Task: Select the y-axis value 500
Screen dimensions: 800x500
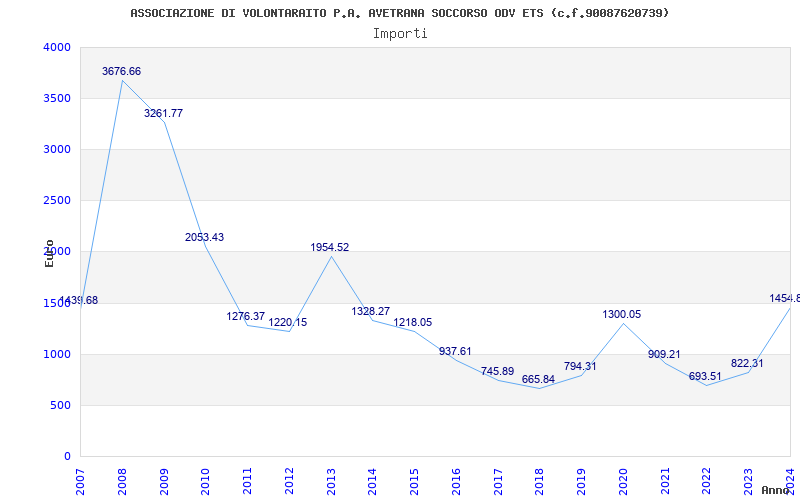Action: coord(61,405)
